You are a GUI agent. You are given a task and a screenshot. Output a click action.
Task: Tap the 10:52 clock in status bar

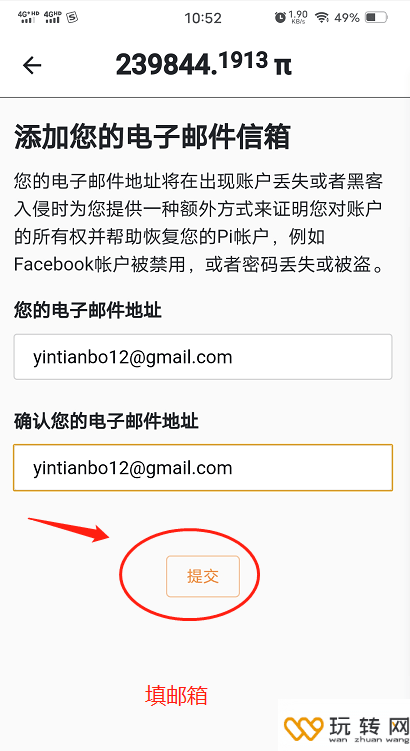(x=203, y=18)
